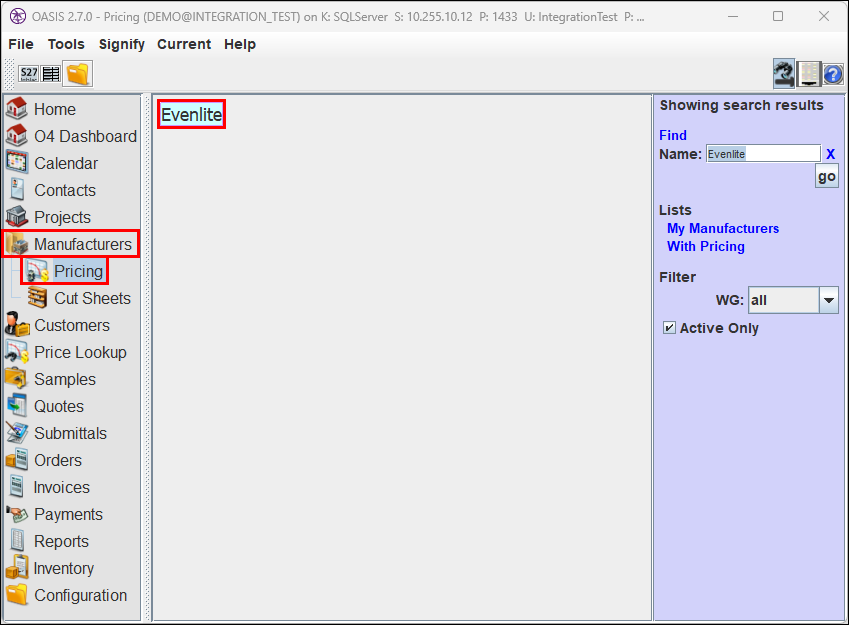Screen dimensions: 849x625
Task: Click the Inventory boxes icon
Action: click(17, 568)
